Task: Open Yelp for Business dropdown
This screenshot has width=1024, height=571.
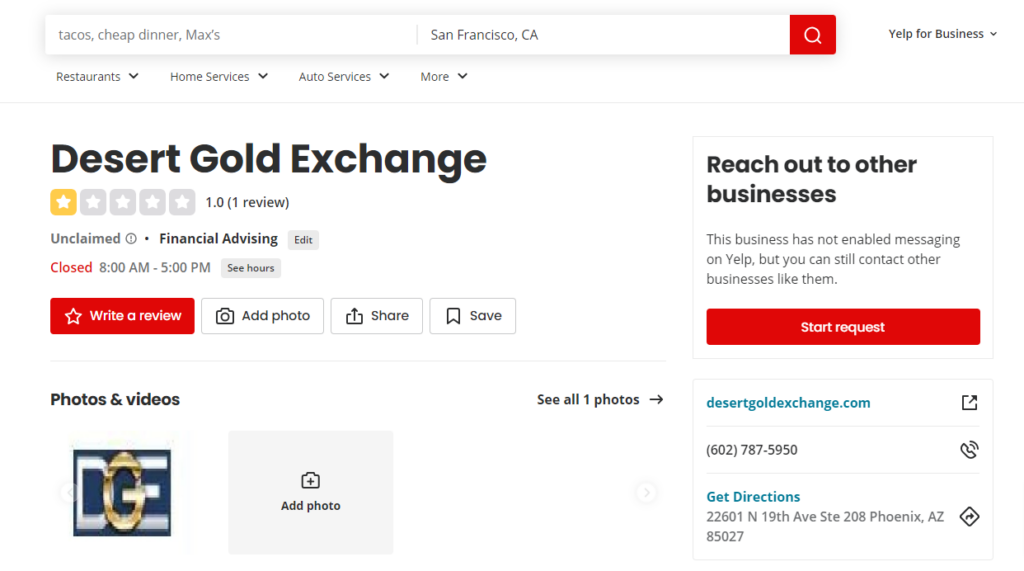Action: click(x=942, y=34)
